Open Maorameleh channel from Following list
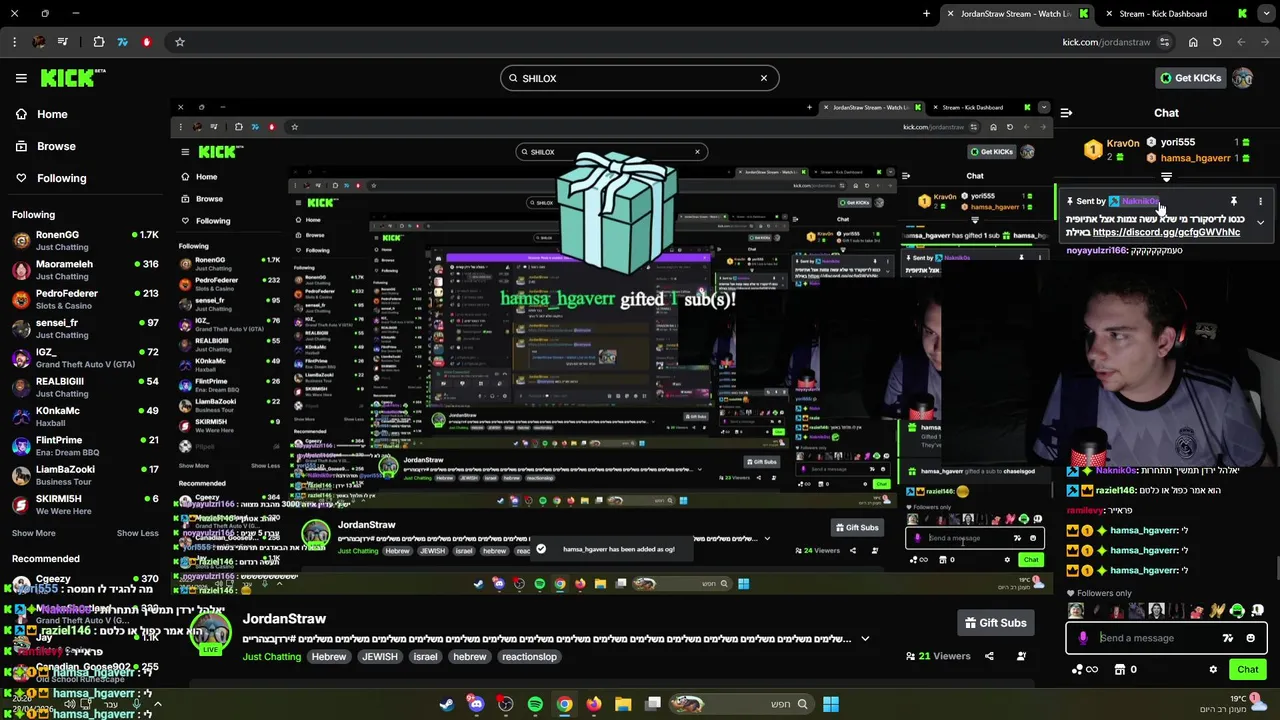The image size is (1280, 720). click(85, 270)
